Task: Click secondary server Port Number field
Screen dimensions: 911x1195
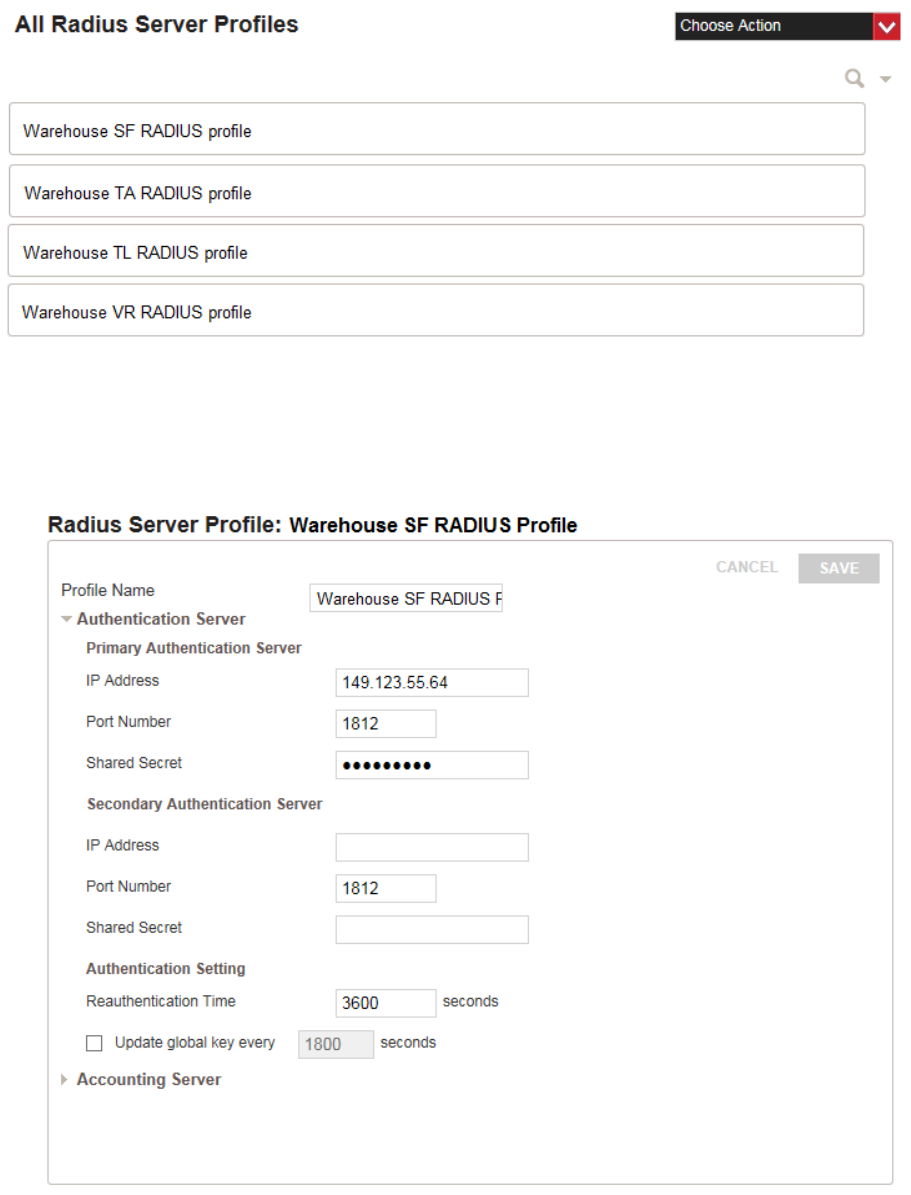Action: point(386,889)
